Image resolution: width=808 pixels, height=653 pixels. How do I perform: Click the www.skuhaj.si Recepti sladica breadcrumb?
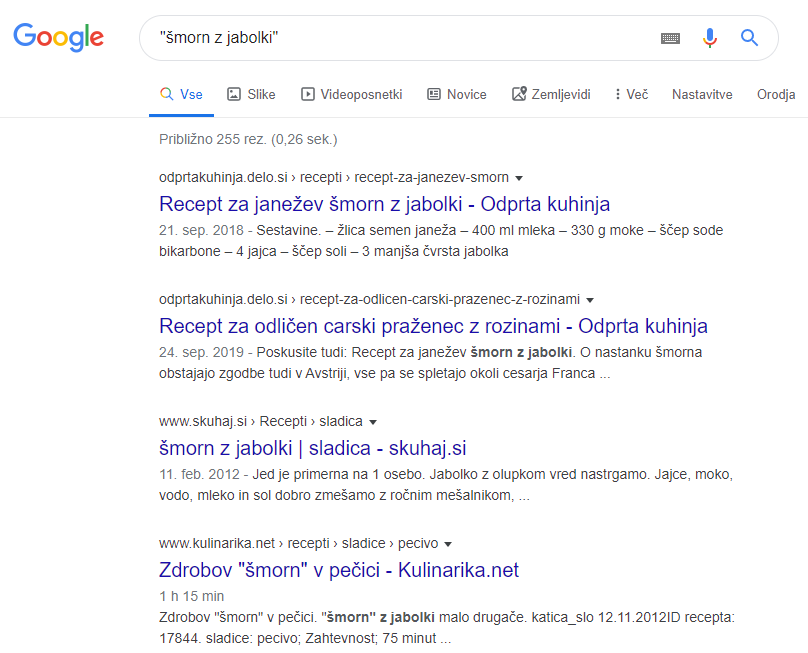tap(261, 422)
